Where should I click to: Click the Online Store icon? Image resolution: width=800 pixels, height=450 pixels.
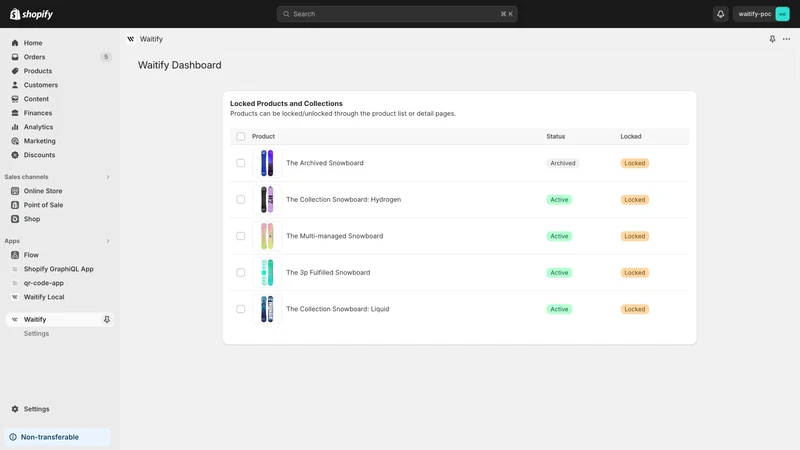pos(15,191)
